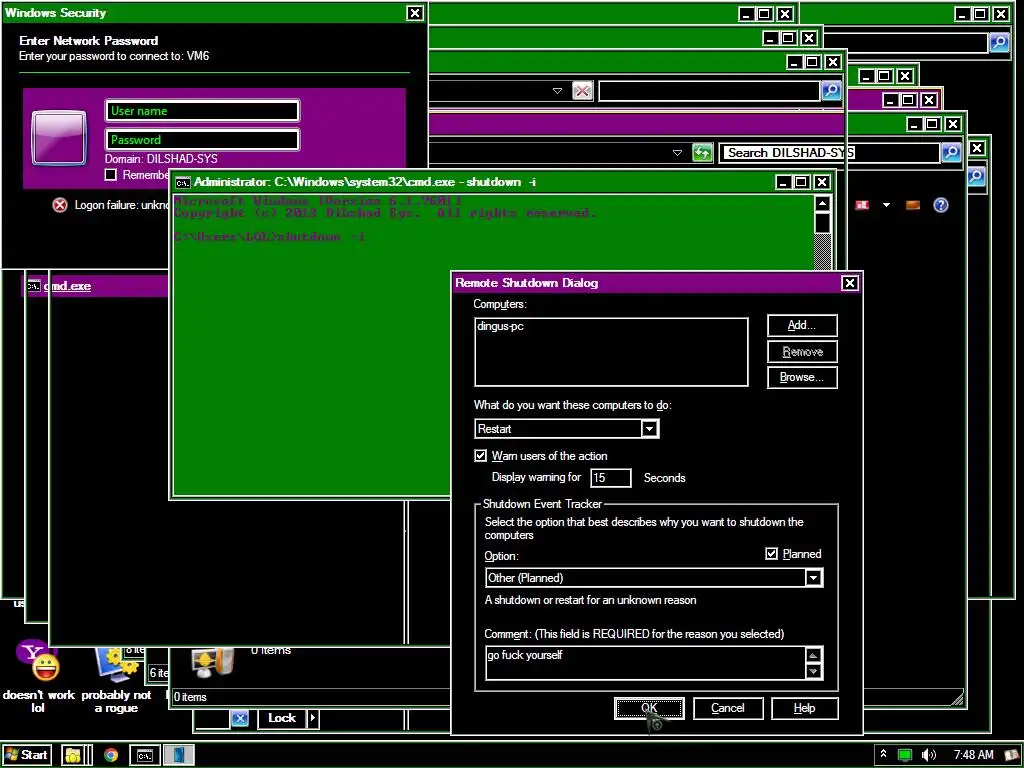Viewport: 1024px width, 768px height.
Task: Click the Remove button
Action: click(802, 352)
